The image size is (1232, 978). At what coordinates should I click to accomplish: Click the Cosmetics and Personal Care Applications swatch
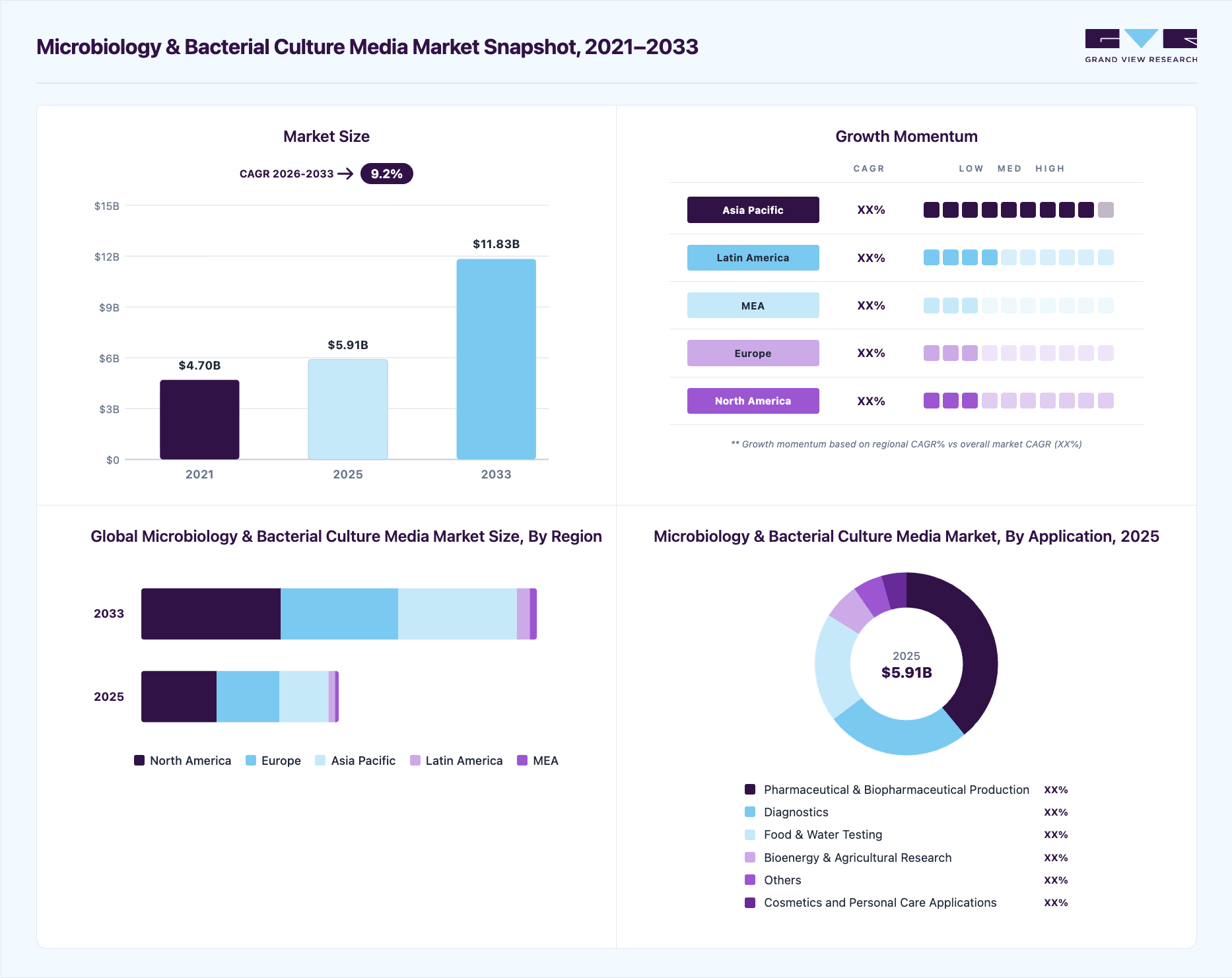pos(750,902)
